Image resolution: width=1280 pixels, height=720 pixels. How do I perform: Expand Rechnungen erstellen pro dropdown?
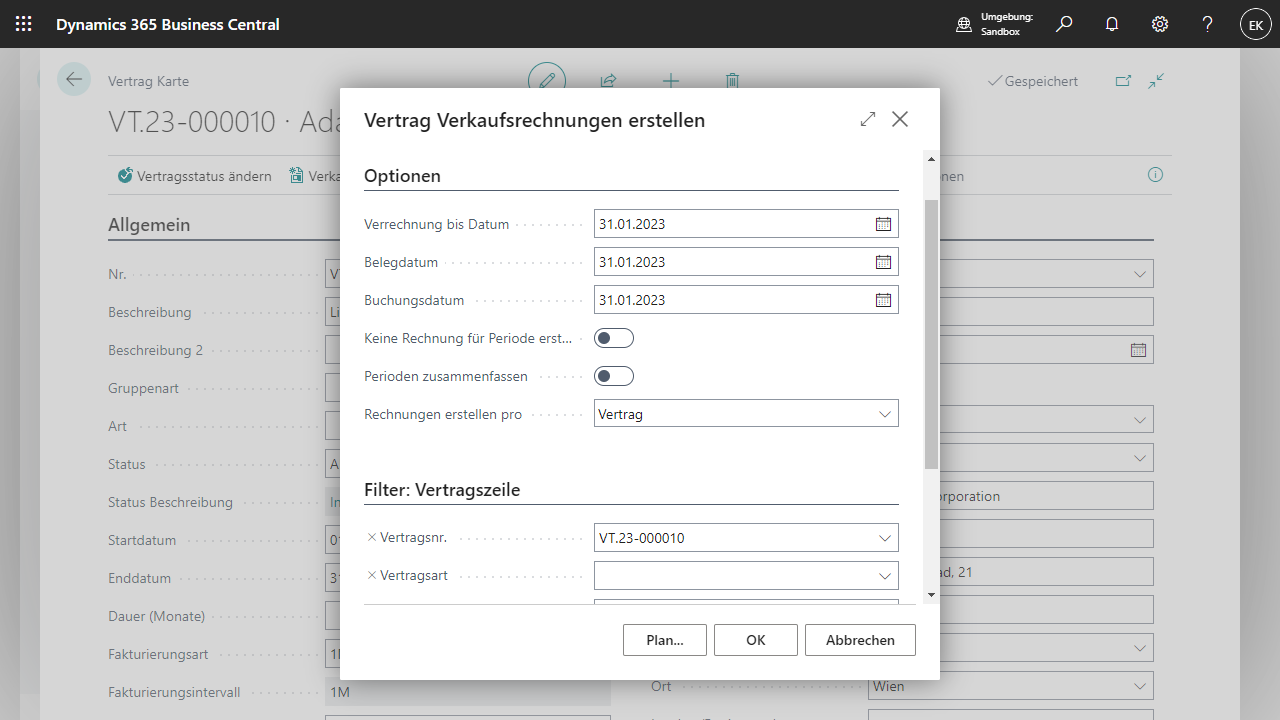[x=884, y=414]
